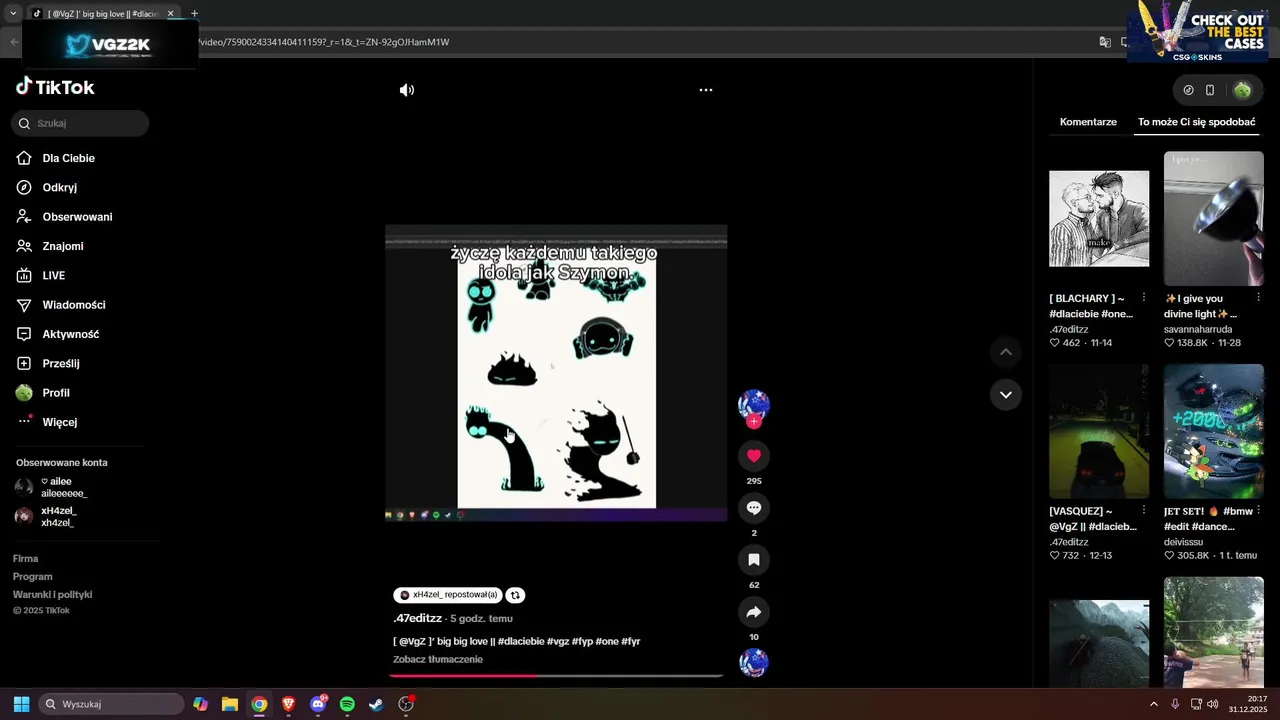1280x720 pixels.
Task: Go to the next video
Action: click(x=1006, y=394)
